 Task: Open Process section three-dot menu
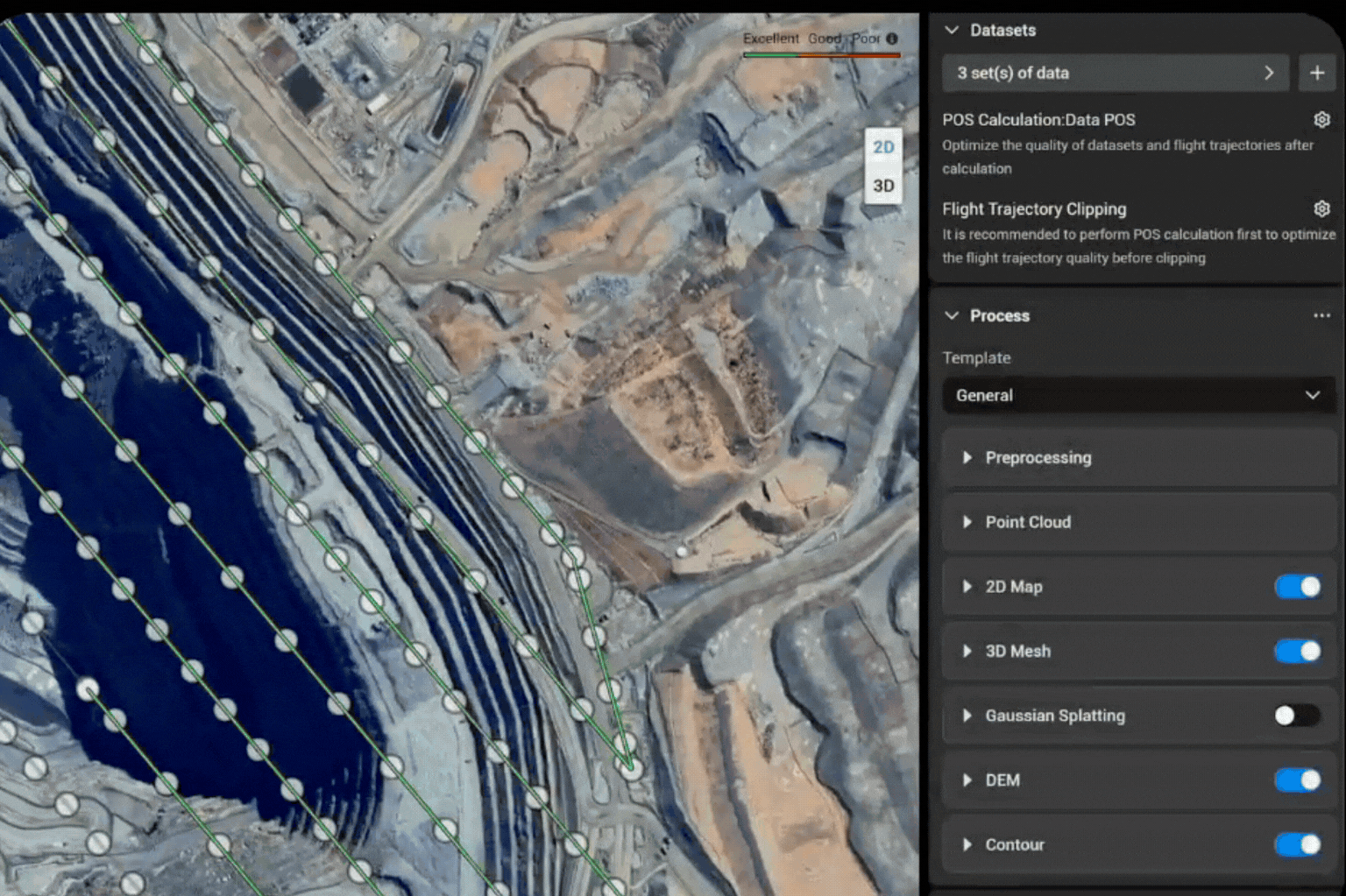point(1321,316)
